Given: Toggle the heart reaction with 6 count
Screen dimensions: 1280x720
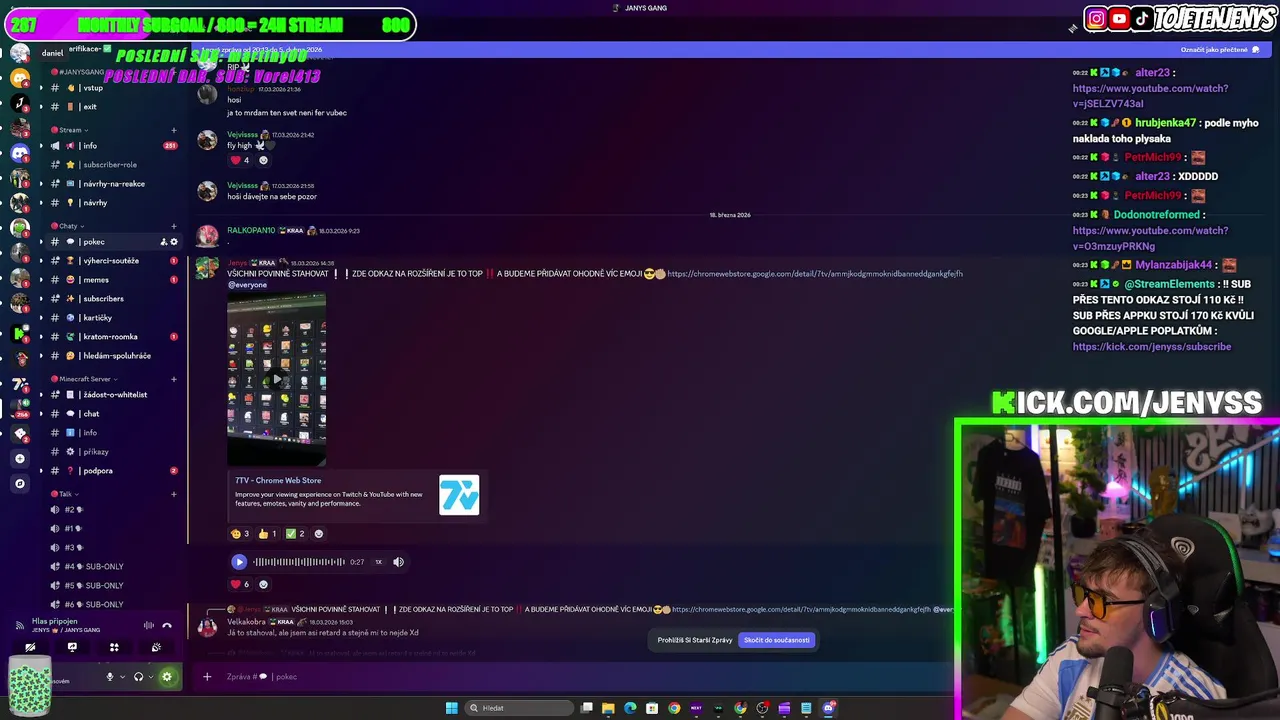Looking at the screenshot, I should 241,585.
